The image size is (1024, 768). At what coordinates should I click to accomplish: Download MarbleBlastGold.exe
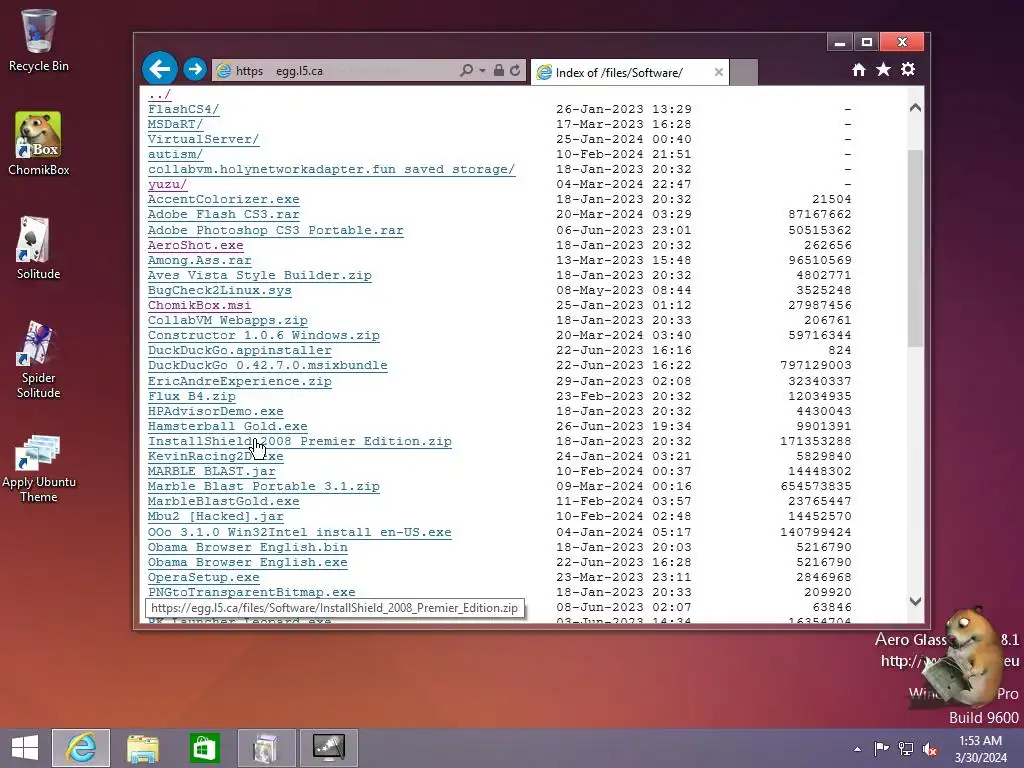pyautogui.click(x=223, y=502)
